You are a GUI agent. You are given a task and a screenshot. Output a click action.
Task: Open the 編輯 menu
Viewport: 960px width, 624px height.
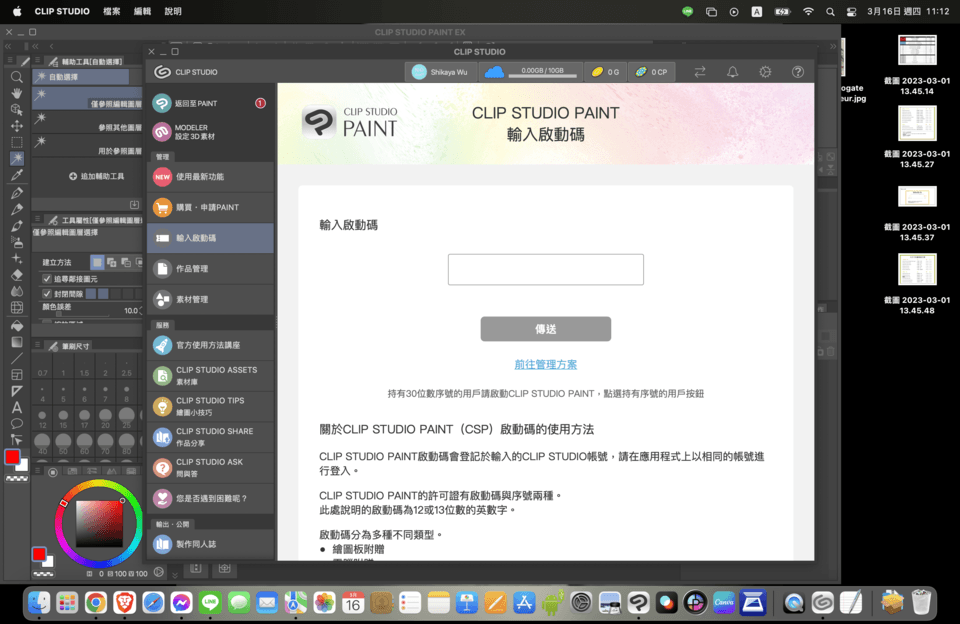click(142, 11)
